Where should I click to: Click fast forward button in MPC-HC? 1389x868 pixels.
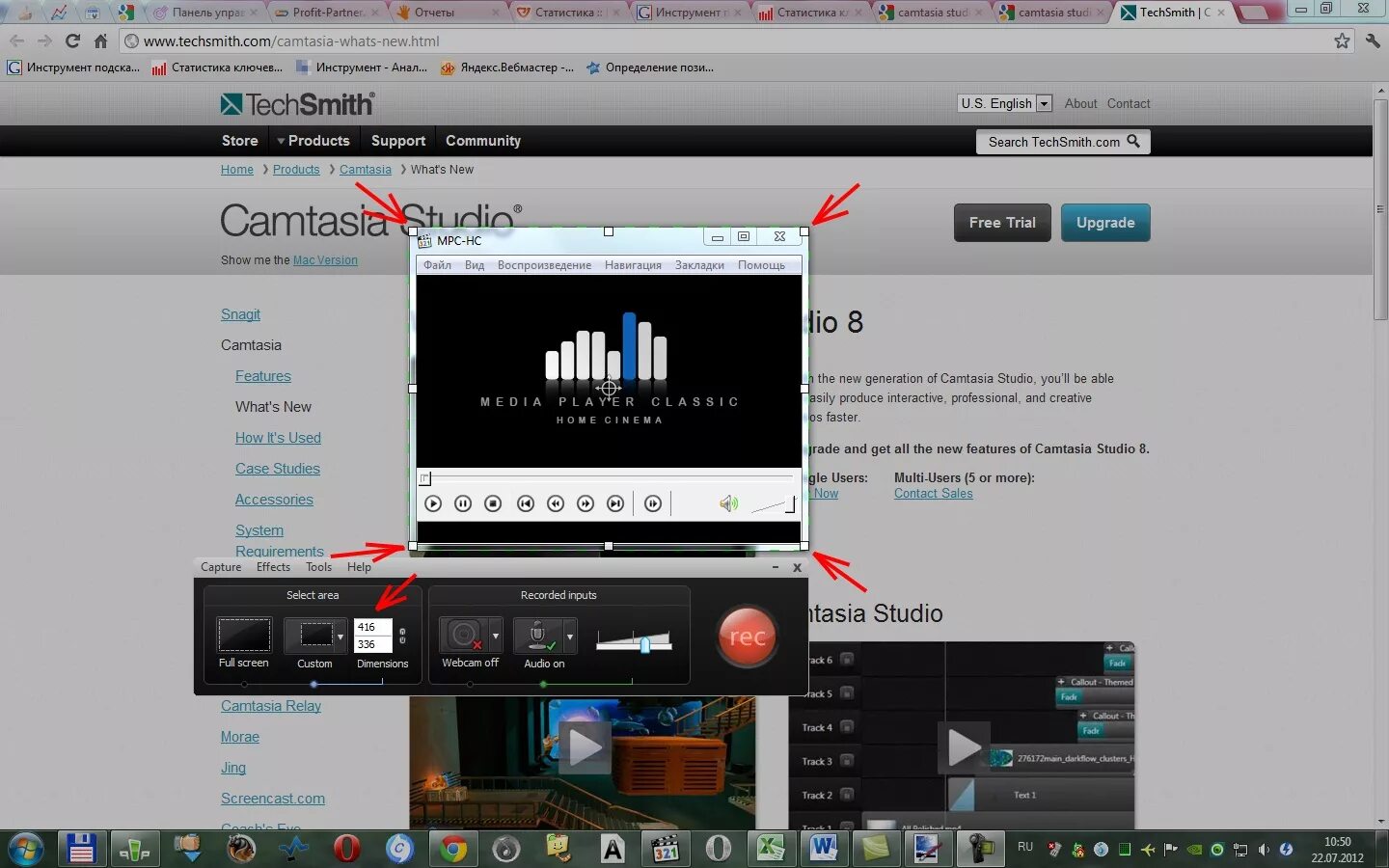point(586,503)
